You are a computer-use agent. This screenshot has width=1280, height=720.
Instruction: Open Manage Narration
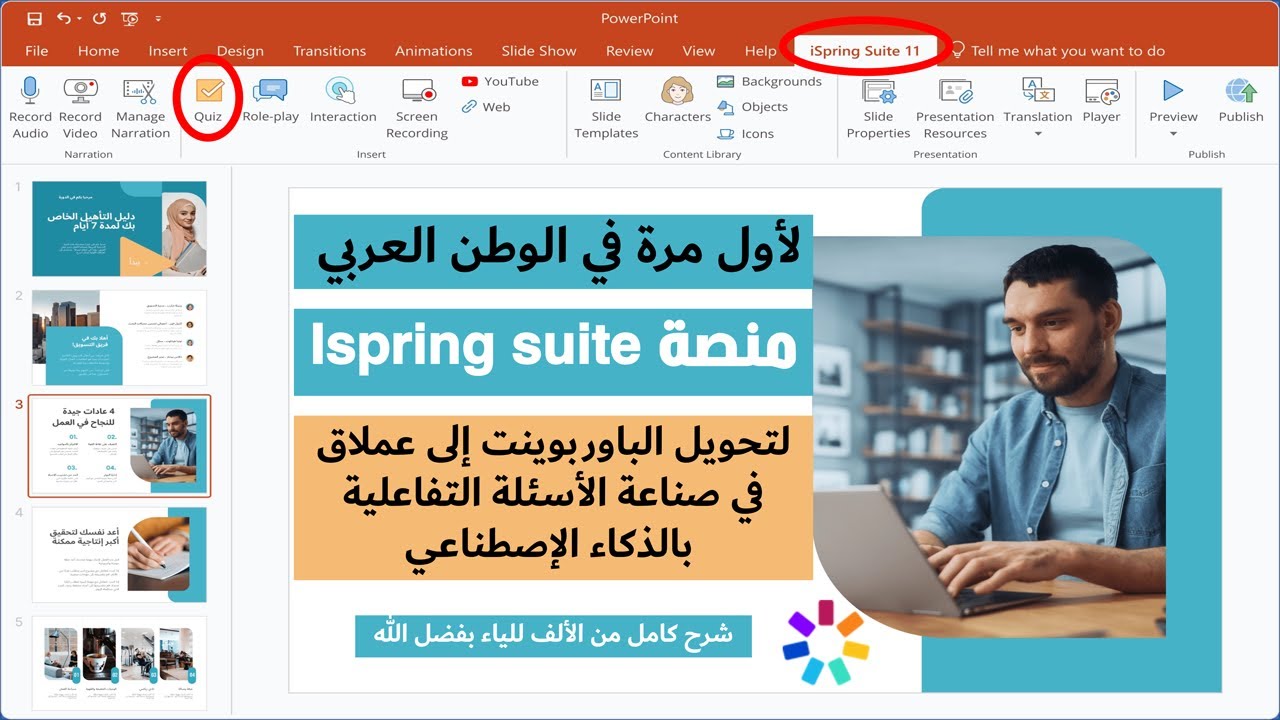(x=140, y=108)
